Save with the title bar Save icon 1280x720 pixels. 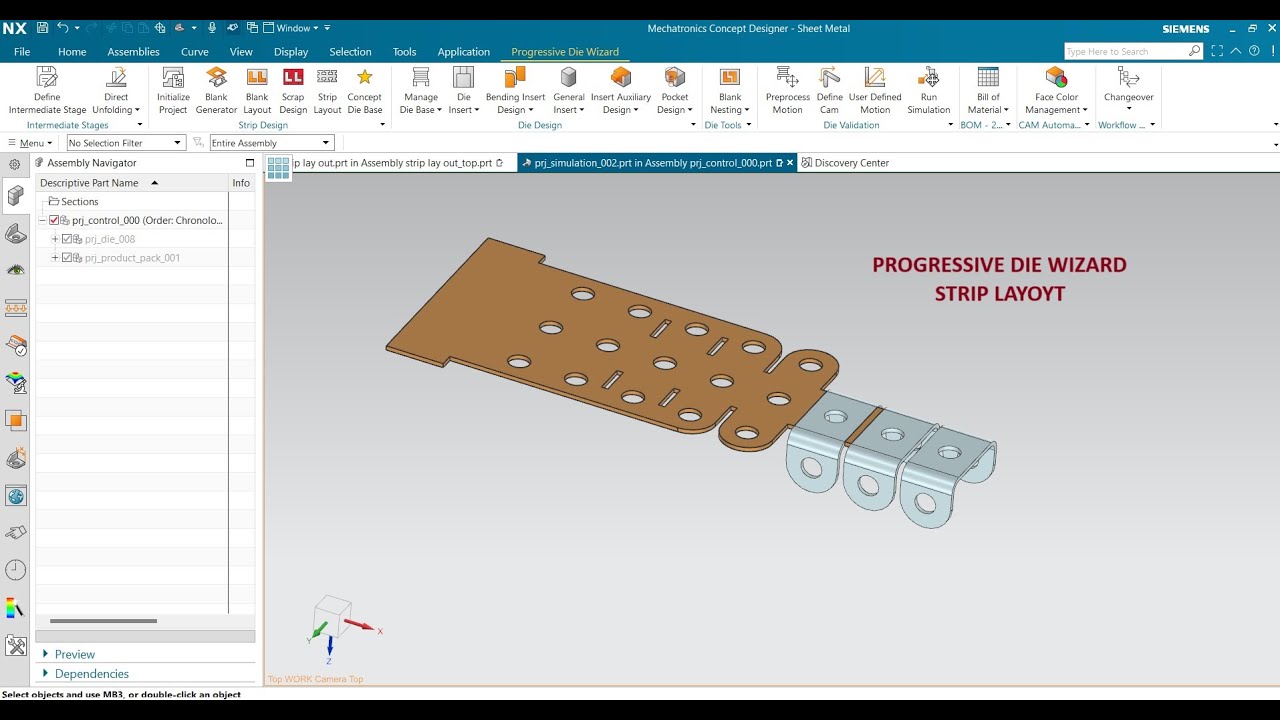[42, 28]
